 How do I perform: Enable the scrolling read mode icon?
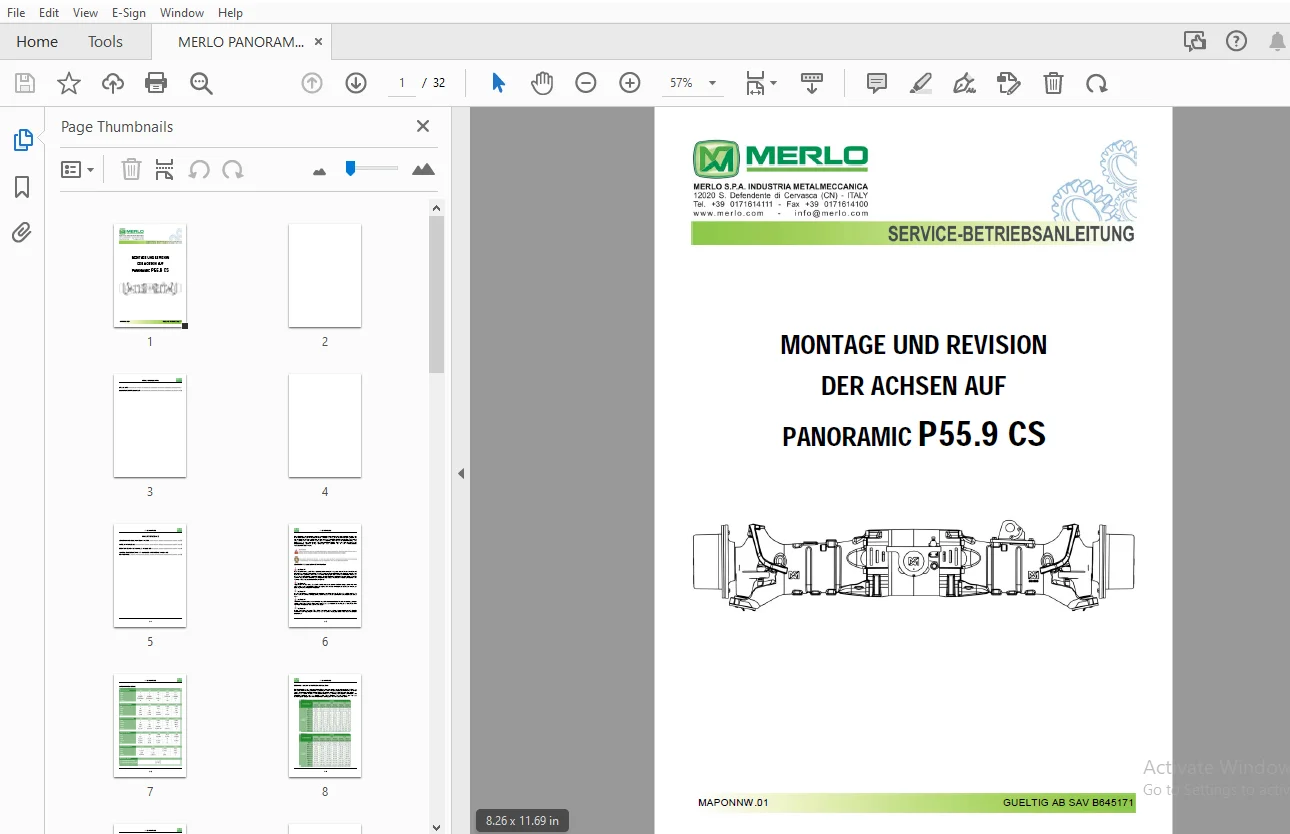point(811,83)
